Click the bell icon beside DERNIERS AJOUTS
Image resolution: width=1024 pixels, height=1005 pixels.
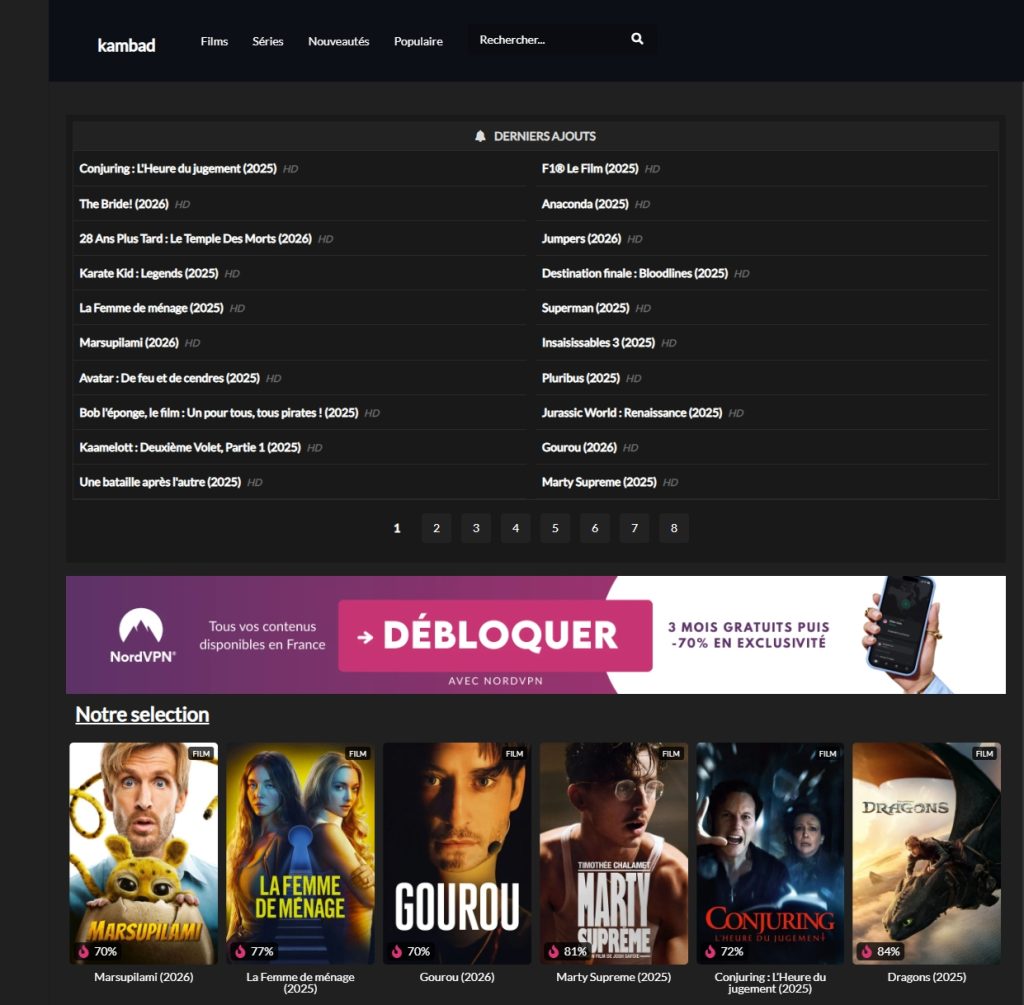tap(481, 136)
